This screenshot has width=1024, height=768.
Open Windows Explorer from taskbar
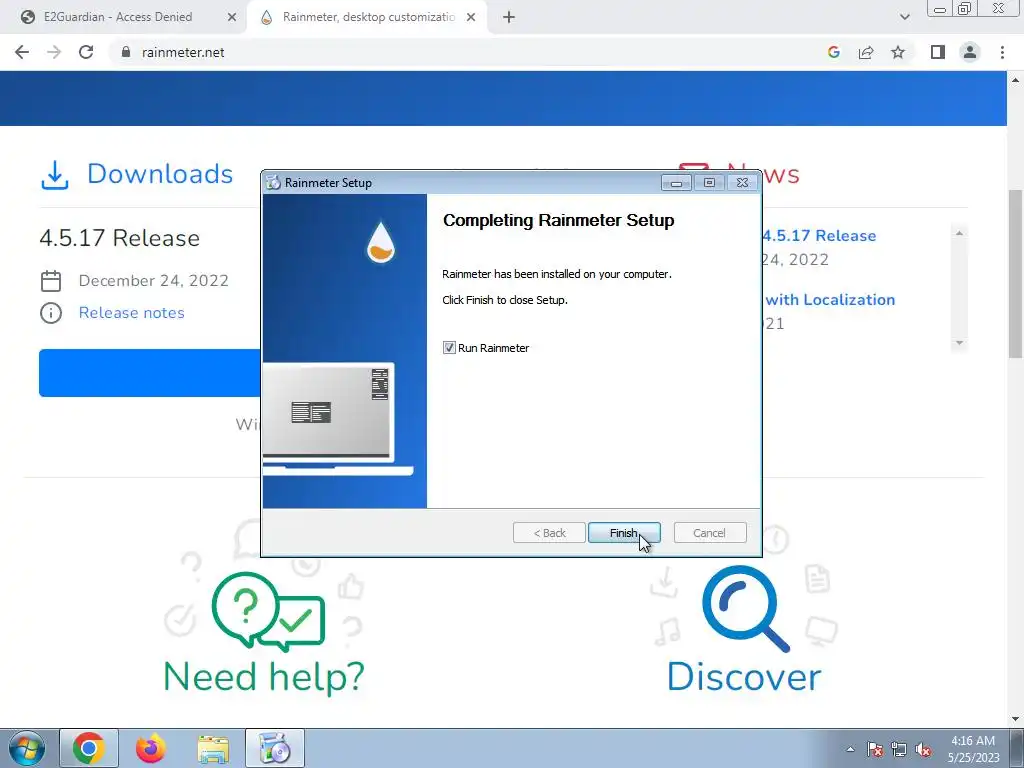[213, 748]
